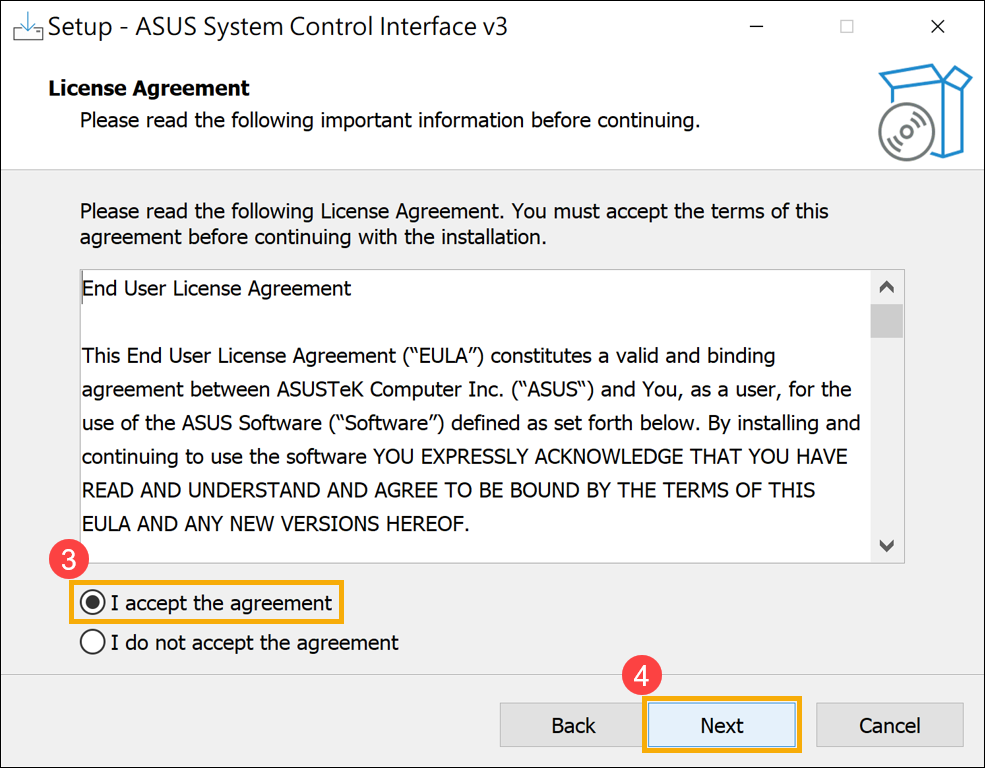Go back with the Back button
The height and width of the screenshot is (768, 985).
tap(573, 726)
